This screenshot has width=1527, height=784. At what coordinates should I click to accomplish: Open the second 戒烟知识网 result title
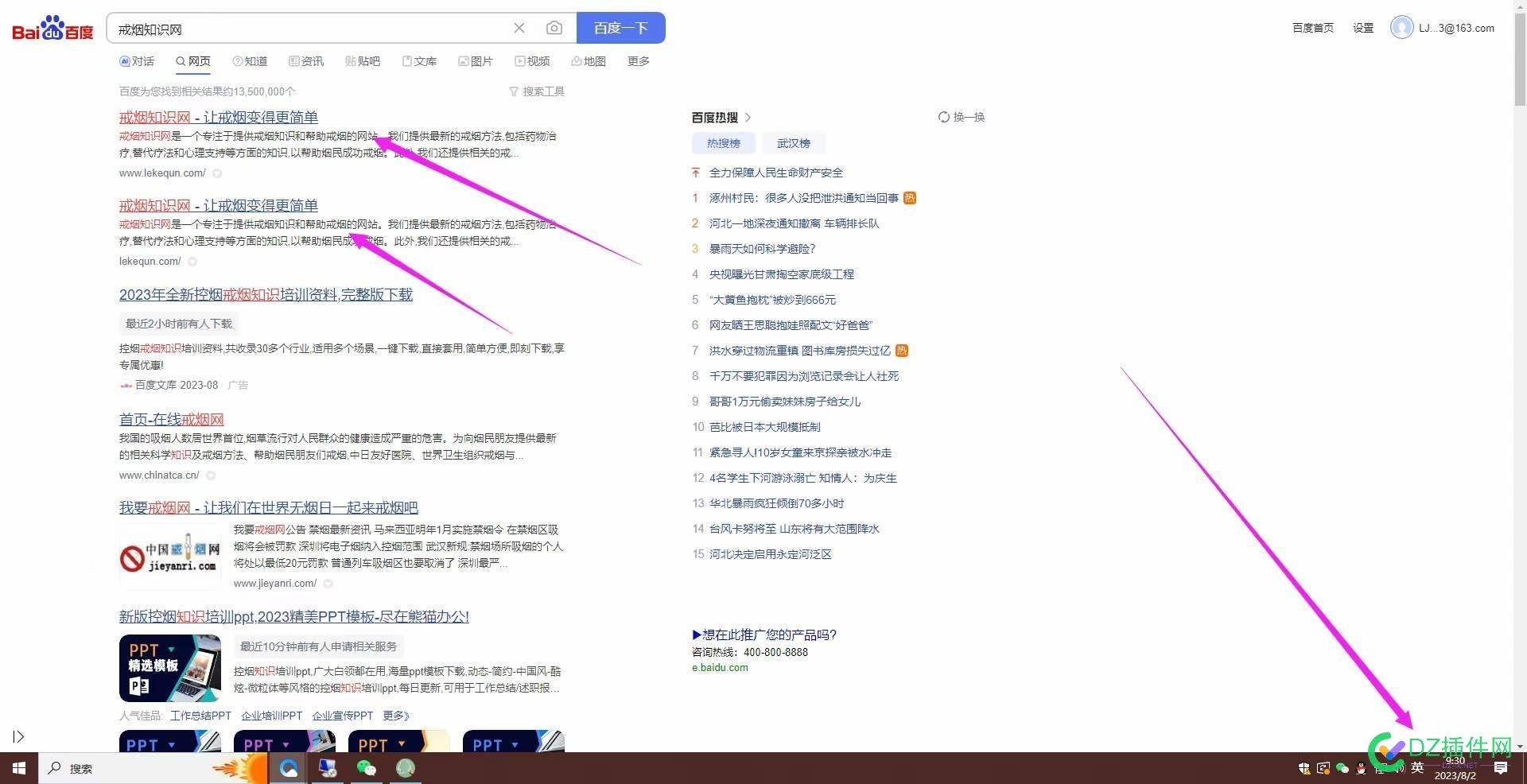pyautogui.click(x=219, y=205)
